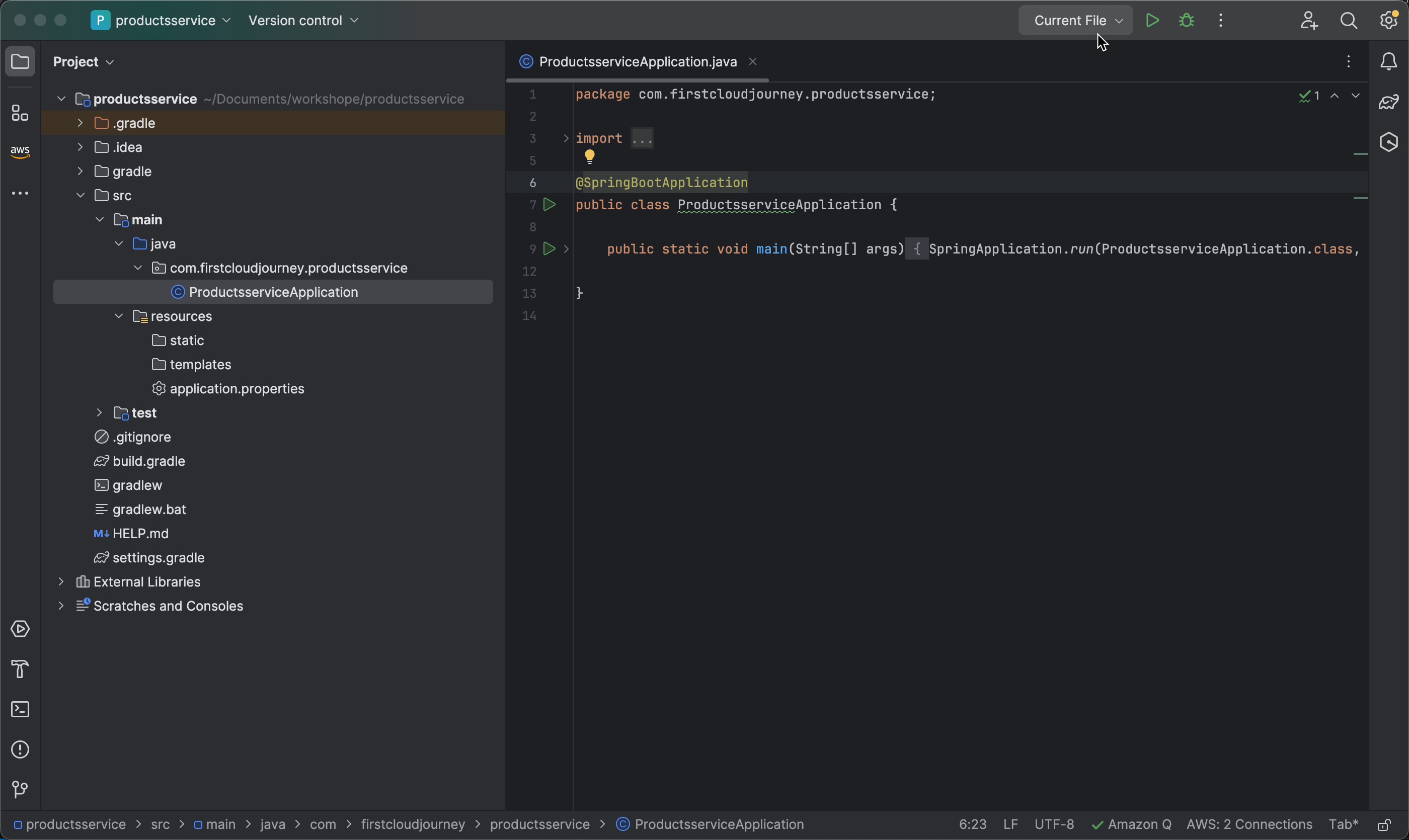Select build.gradle file

tap(140, 461)
